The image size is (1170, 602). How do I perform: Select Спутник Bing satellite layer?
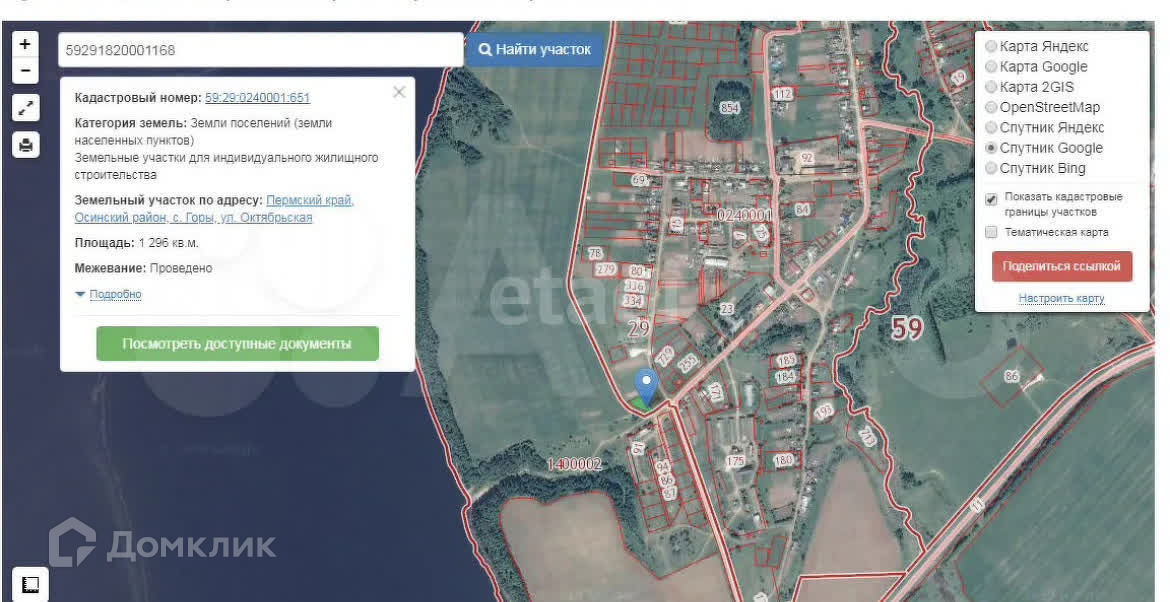tap(991, 168)
